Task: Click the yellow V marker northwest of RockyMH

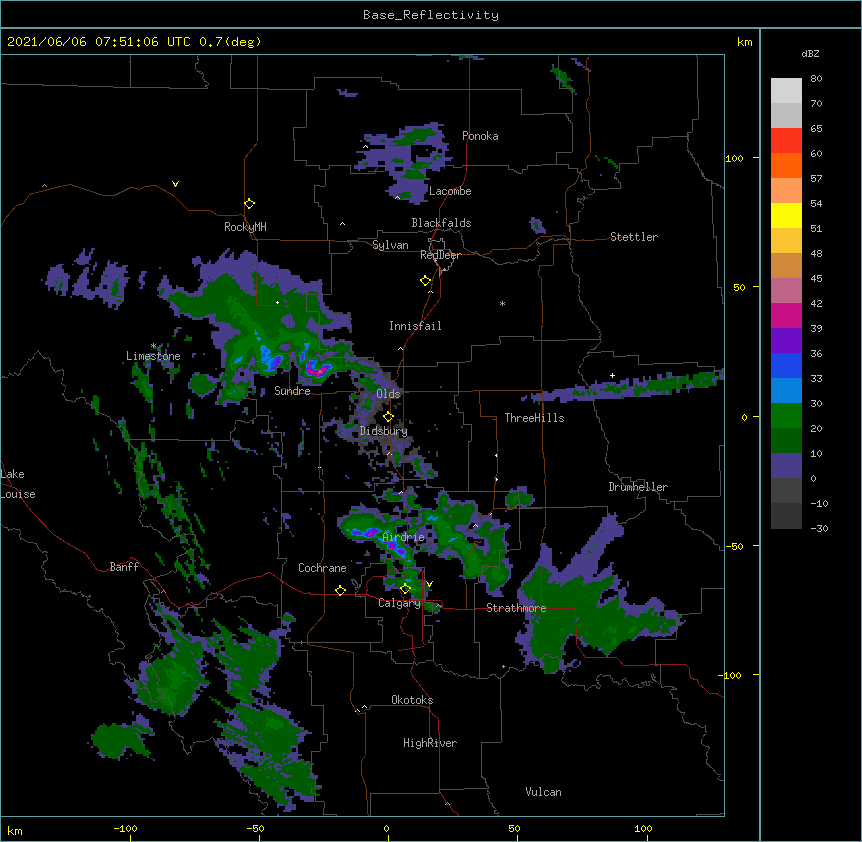Action: coord(175,184)
